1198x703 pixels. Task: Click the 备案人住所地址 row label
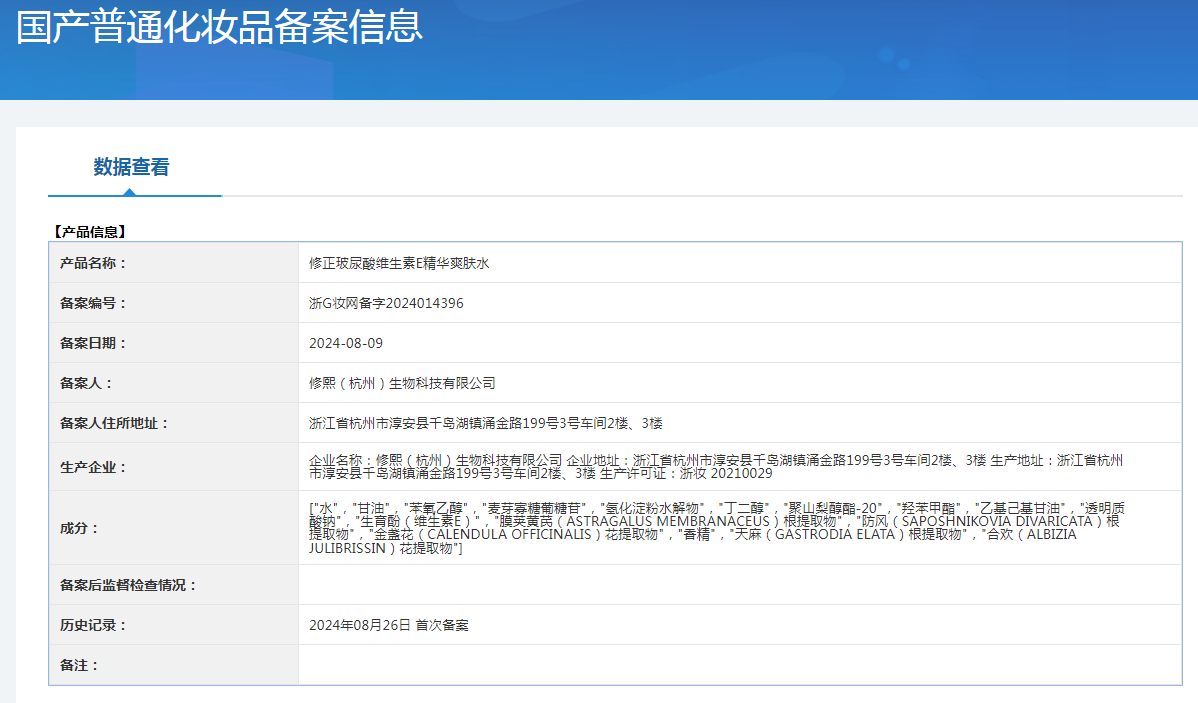coord(114,423)
